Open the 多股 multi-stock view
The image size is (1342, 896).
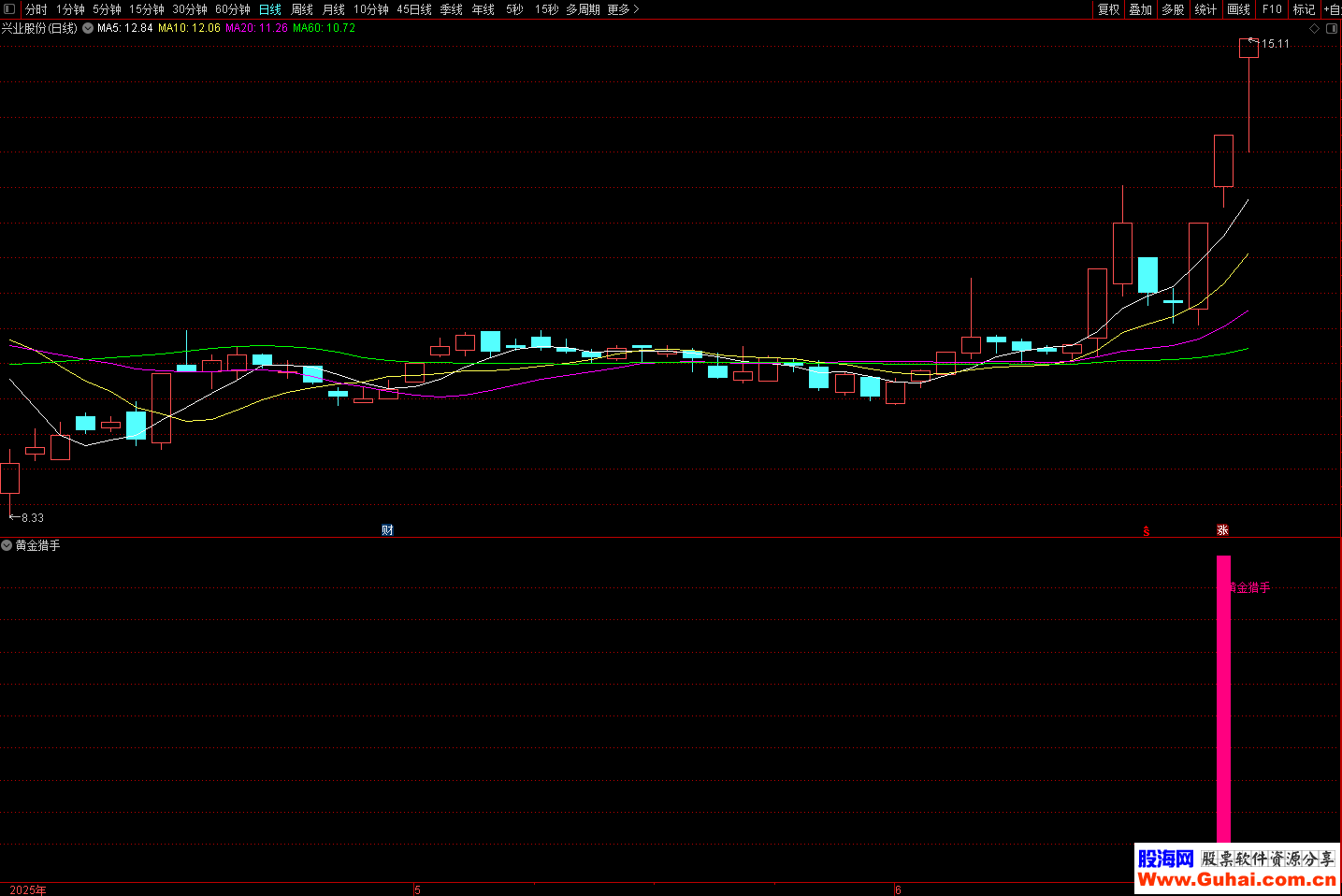pyautogui.click(x=1174, y=9)
